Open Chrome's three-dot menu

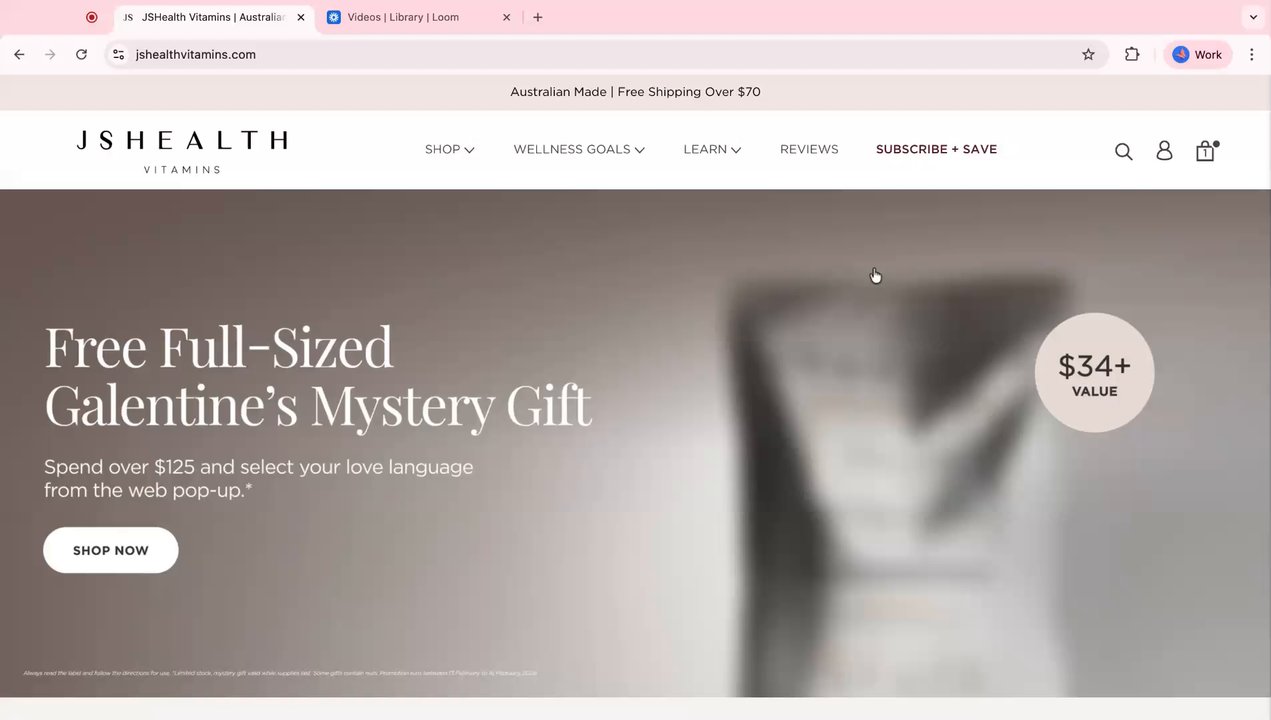click(1252, 55)
